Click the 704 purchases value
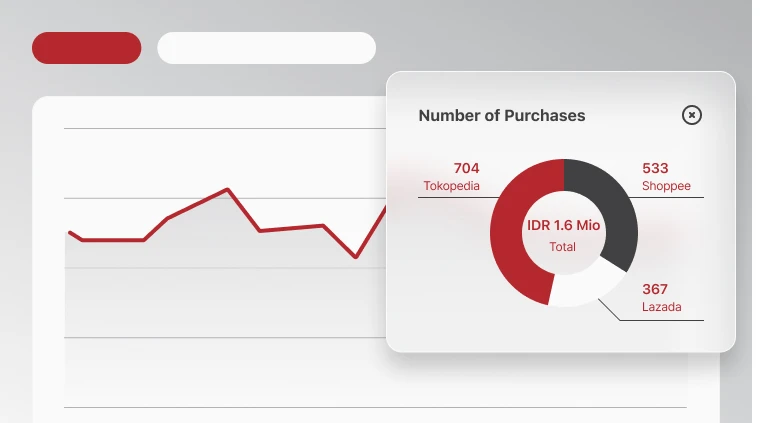The height and width of the screenshot is (423, 760). point(466,168)
